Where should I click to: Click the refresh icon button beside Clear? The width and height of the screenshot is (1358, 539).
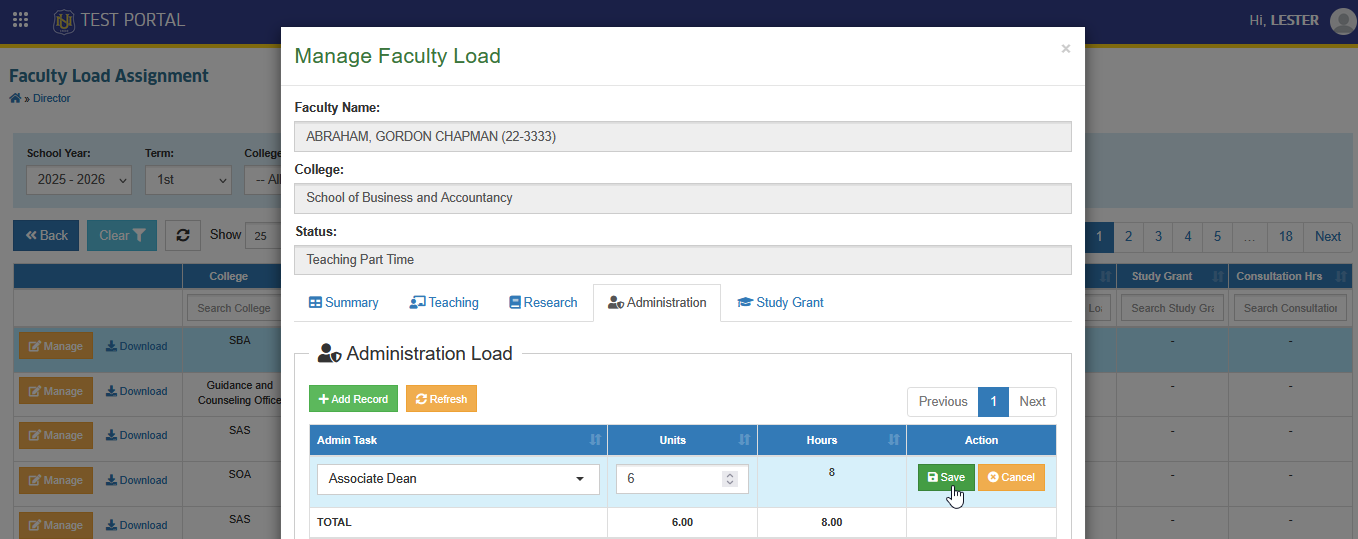[x=183, y=236]
